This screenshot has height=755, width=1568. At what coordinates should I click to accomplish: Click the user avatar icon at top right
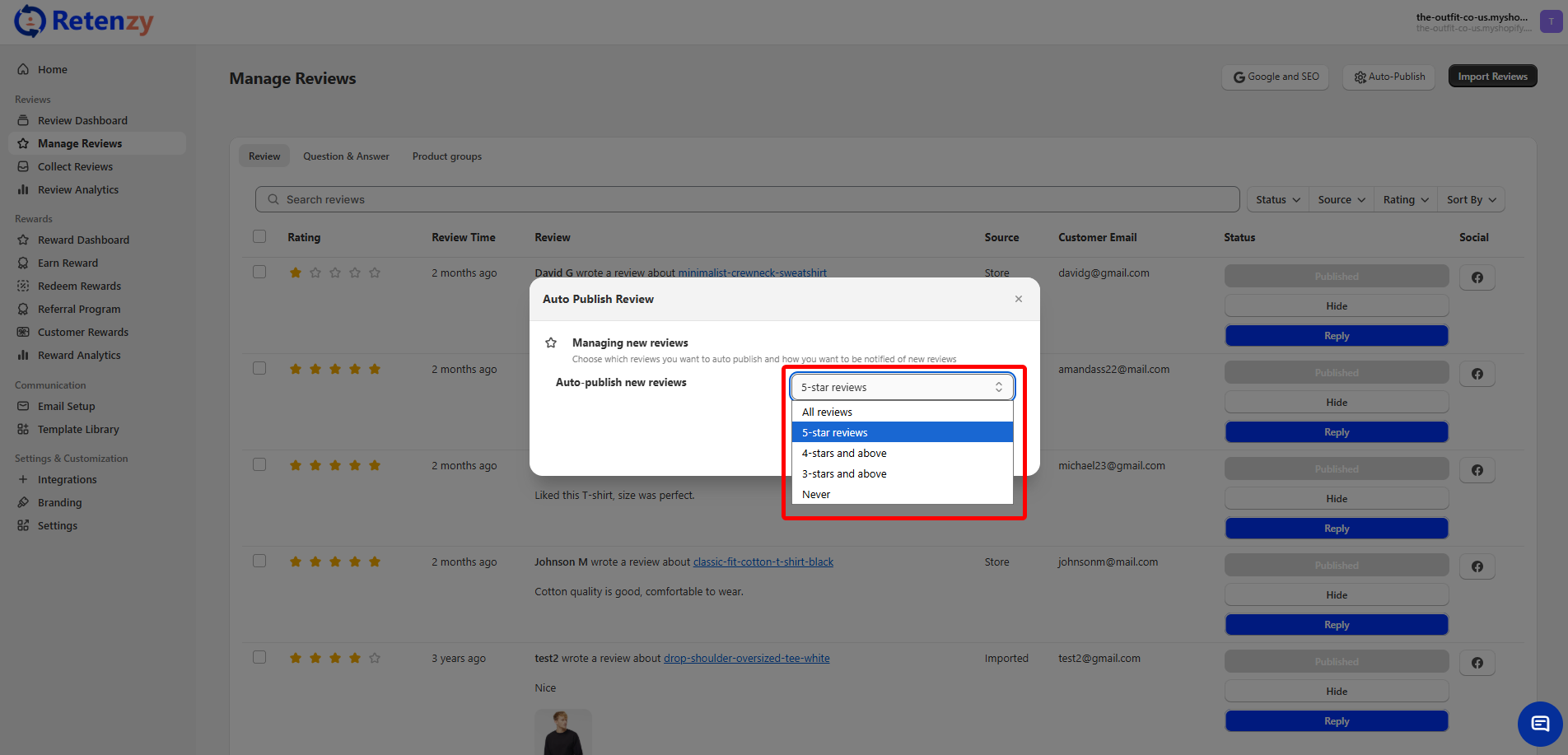tap(1551, 21)
